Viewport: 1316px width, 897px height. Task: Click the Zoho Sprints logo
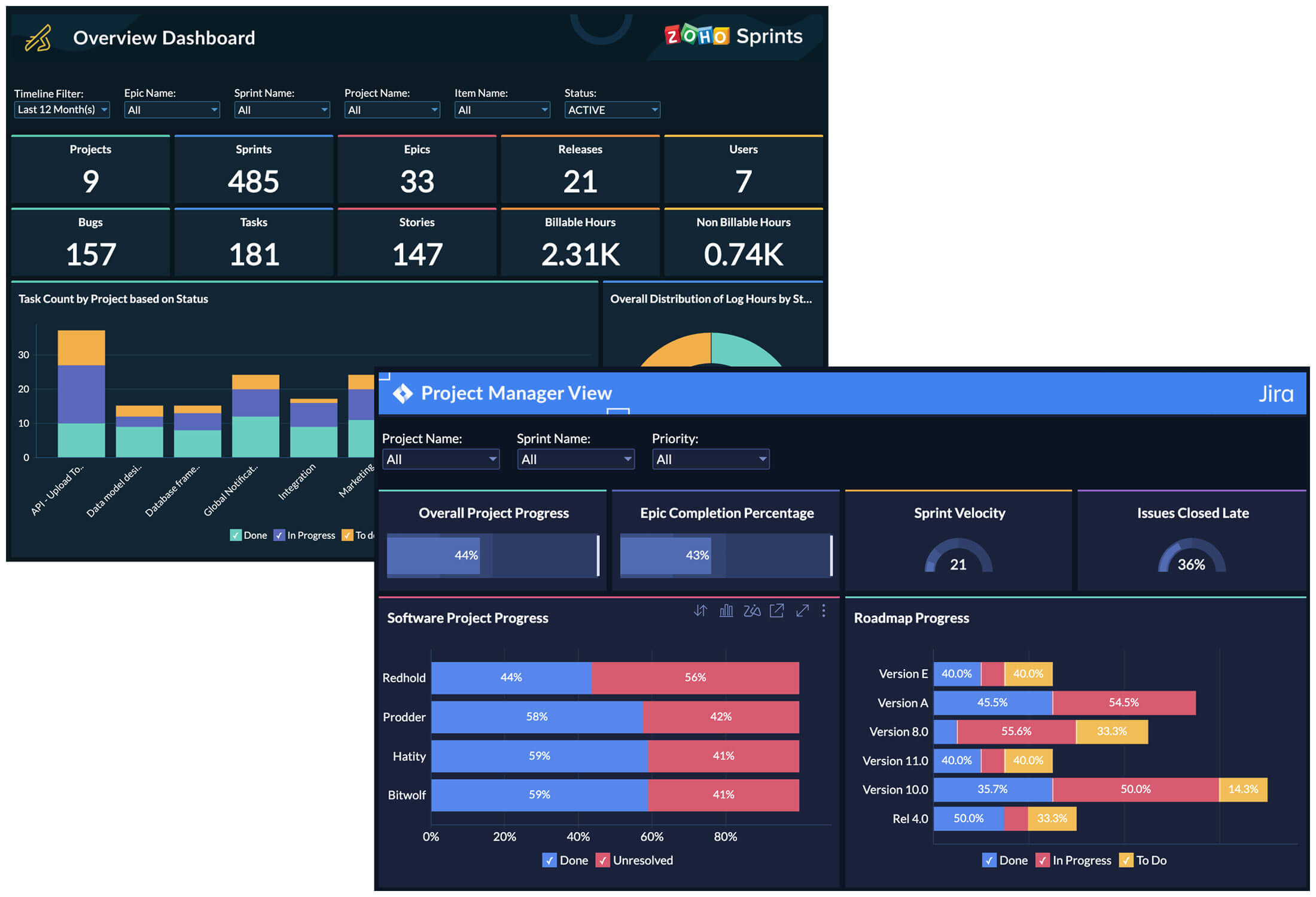[733, 36]
